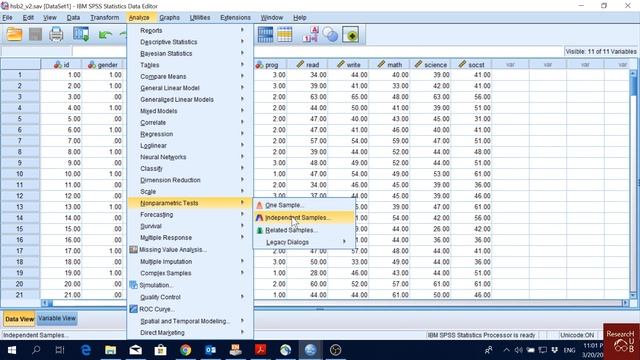Click the ROC Curve menu icon
This screenshot has height=360, width=640.
point(133,309)
